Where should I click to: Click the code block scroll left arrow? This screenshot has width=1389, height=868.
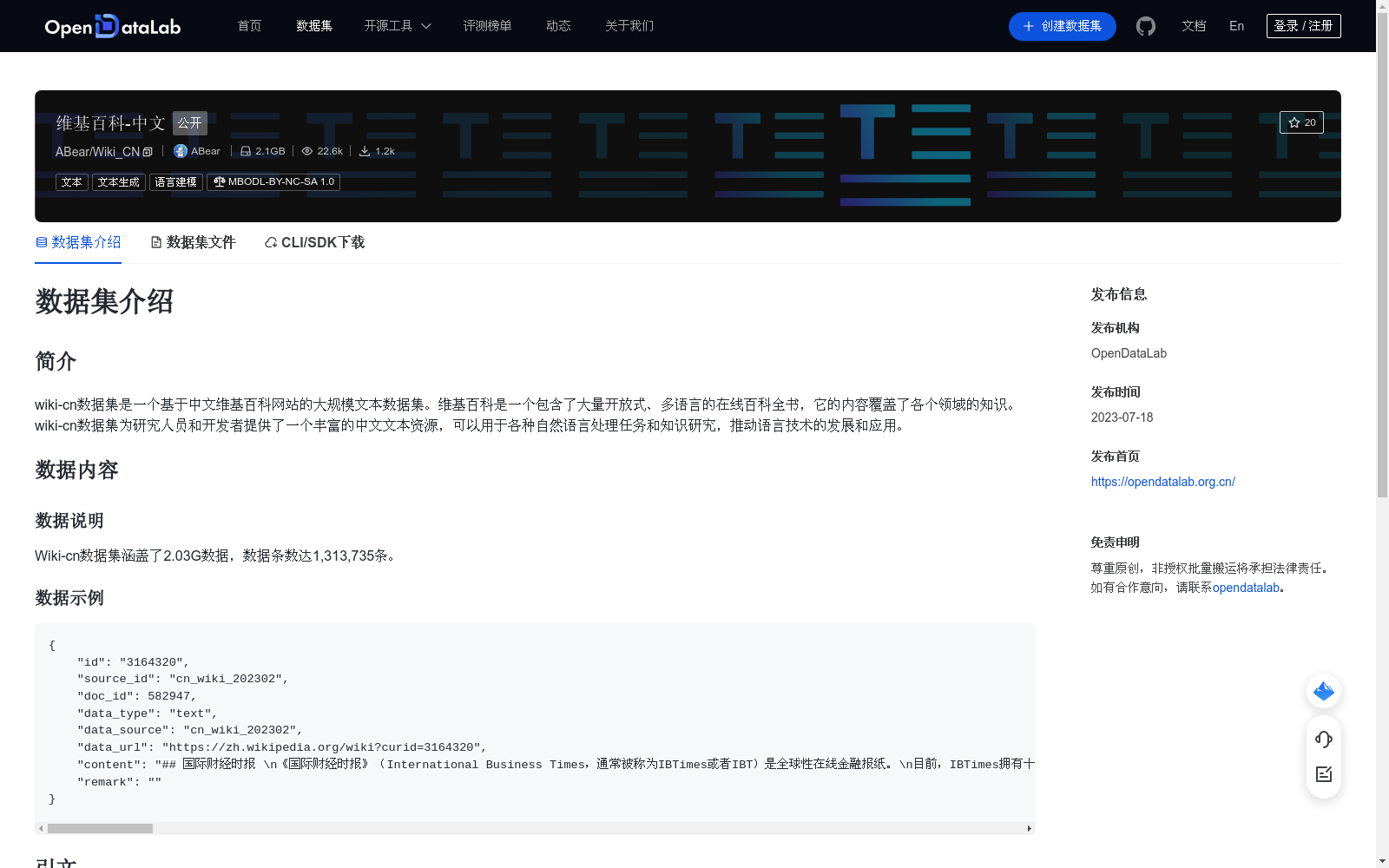[x=41, y=828]
